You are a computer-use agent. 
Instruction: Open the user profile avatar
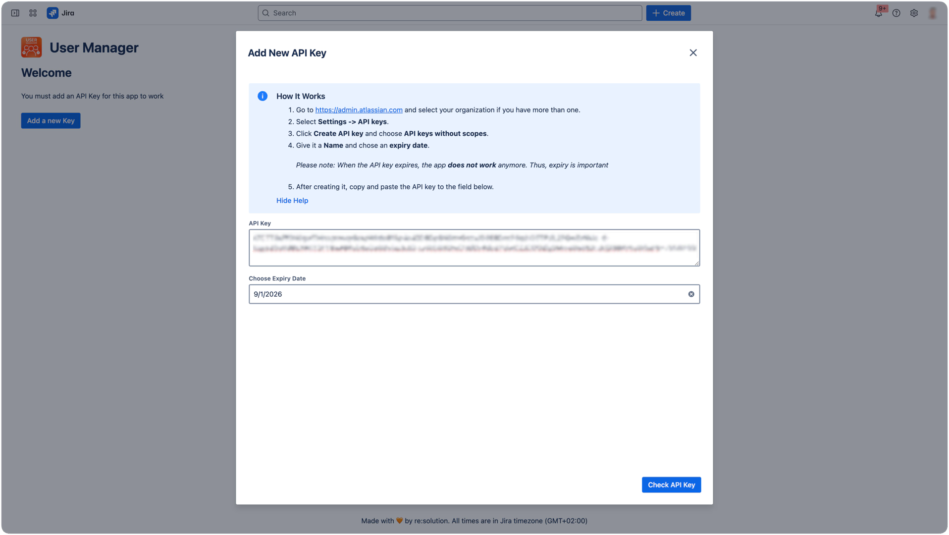[933, 13]
